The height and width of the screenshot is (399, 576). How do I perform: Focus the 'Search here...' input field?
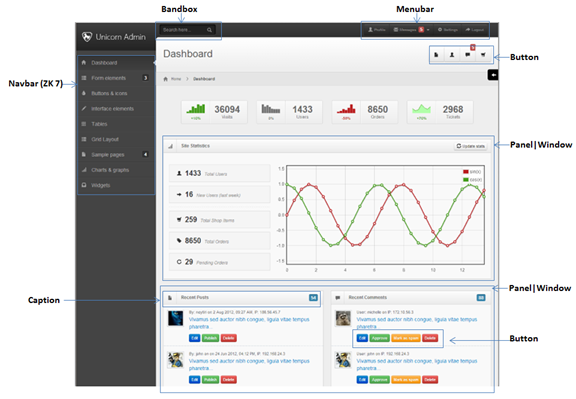tap(187, 30)
